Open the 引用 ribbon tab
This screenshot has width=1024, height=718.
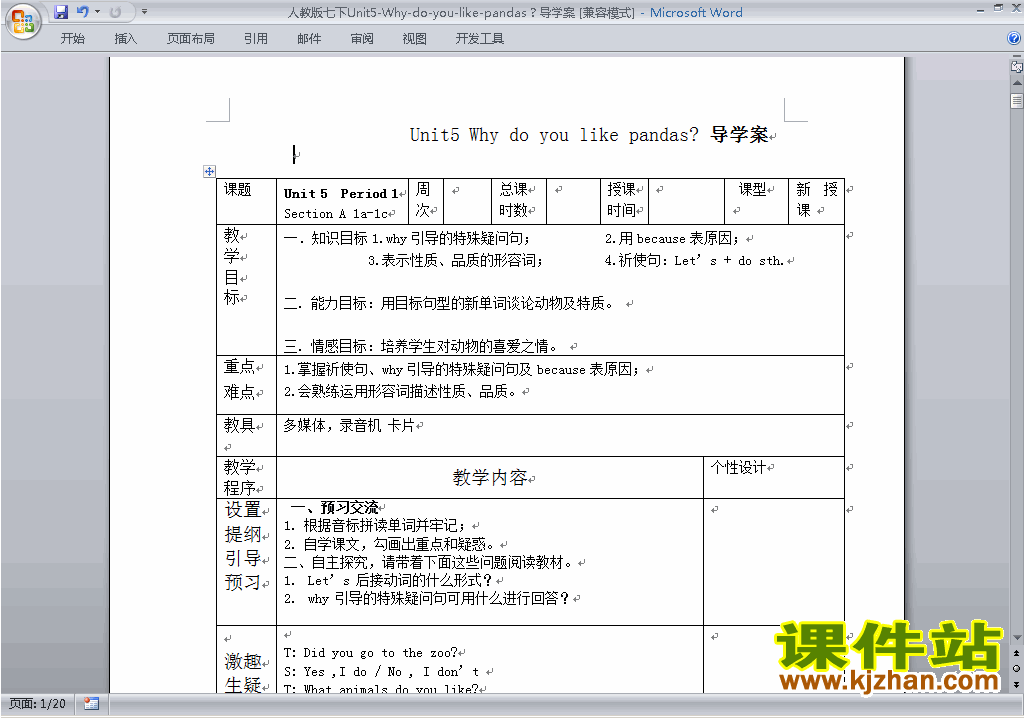[x=256, y=39]
